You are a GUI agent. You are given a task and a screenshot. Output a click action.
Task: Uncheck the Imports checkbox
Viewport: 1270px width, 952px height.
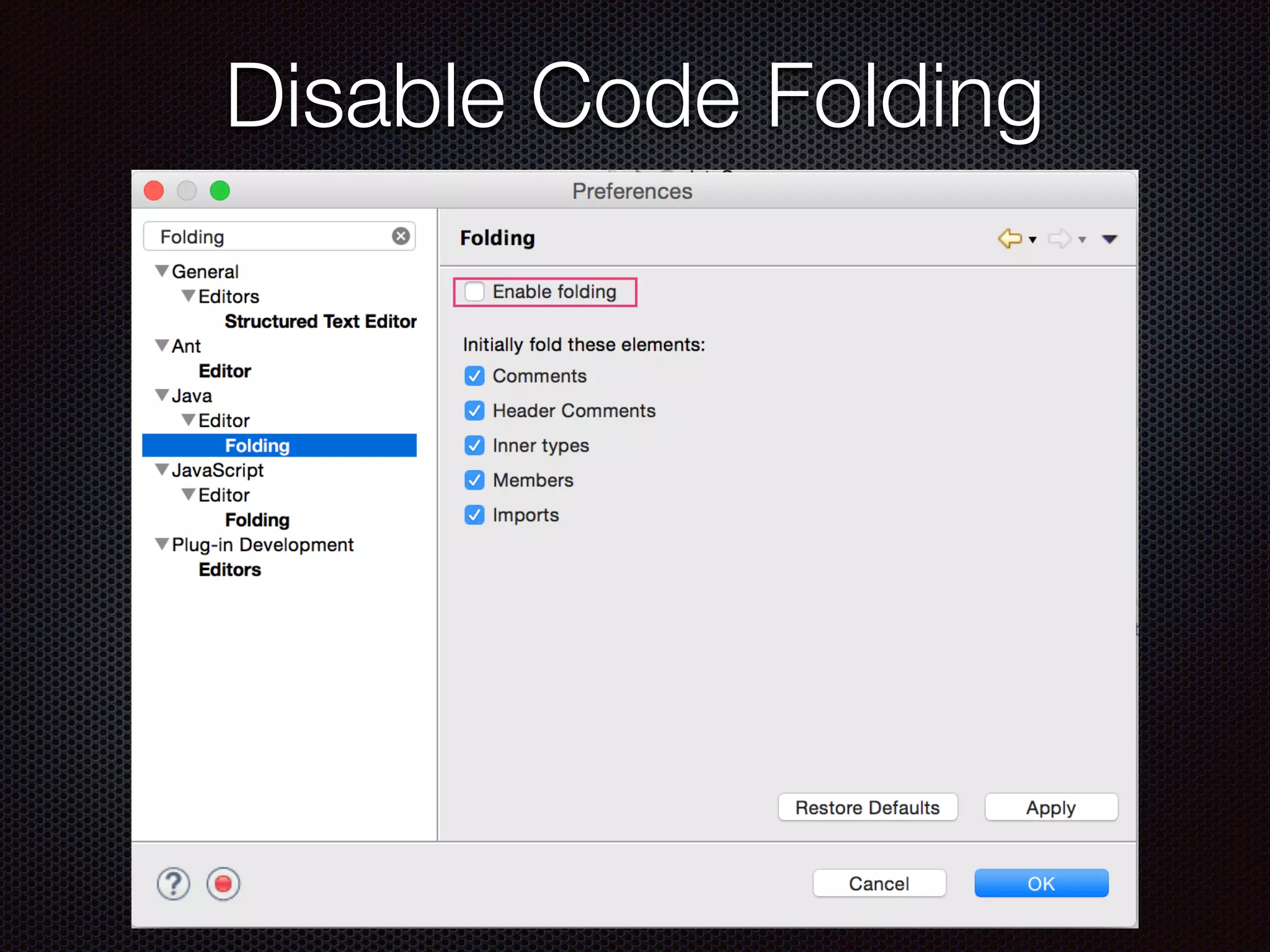click(474, 515)
